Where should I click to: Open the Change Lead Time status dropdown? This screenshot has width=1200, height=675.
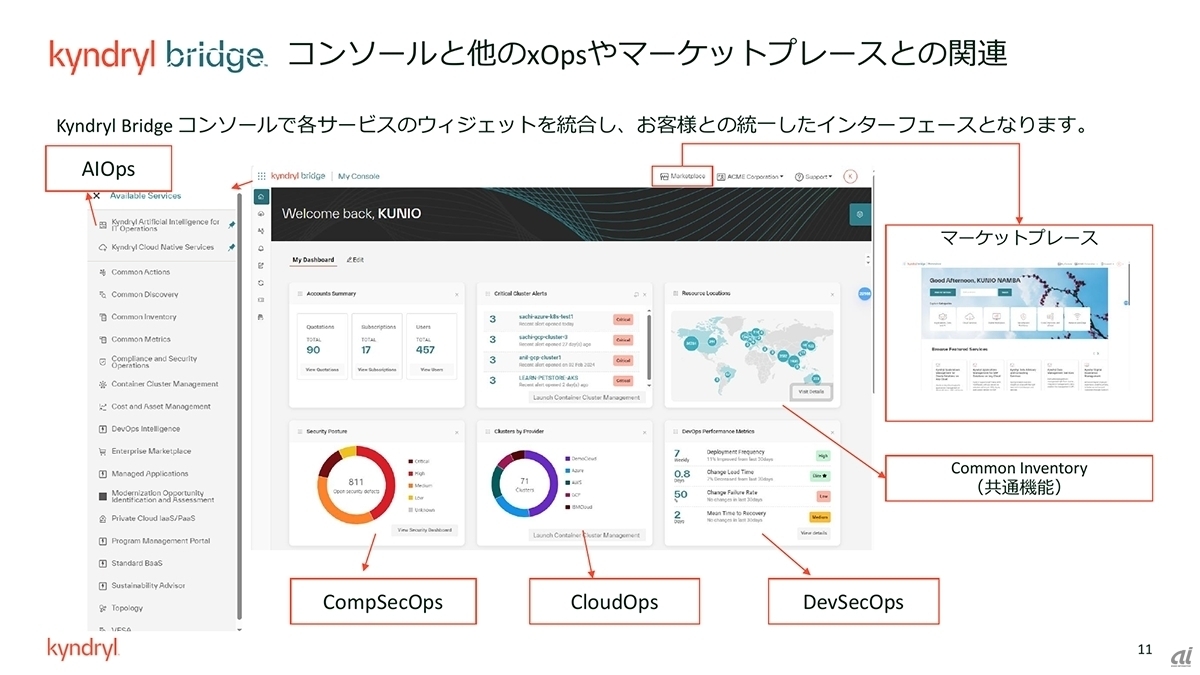point(822,476)
